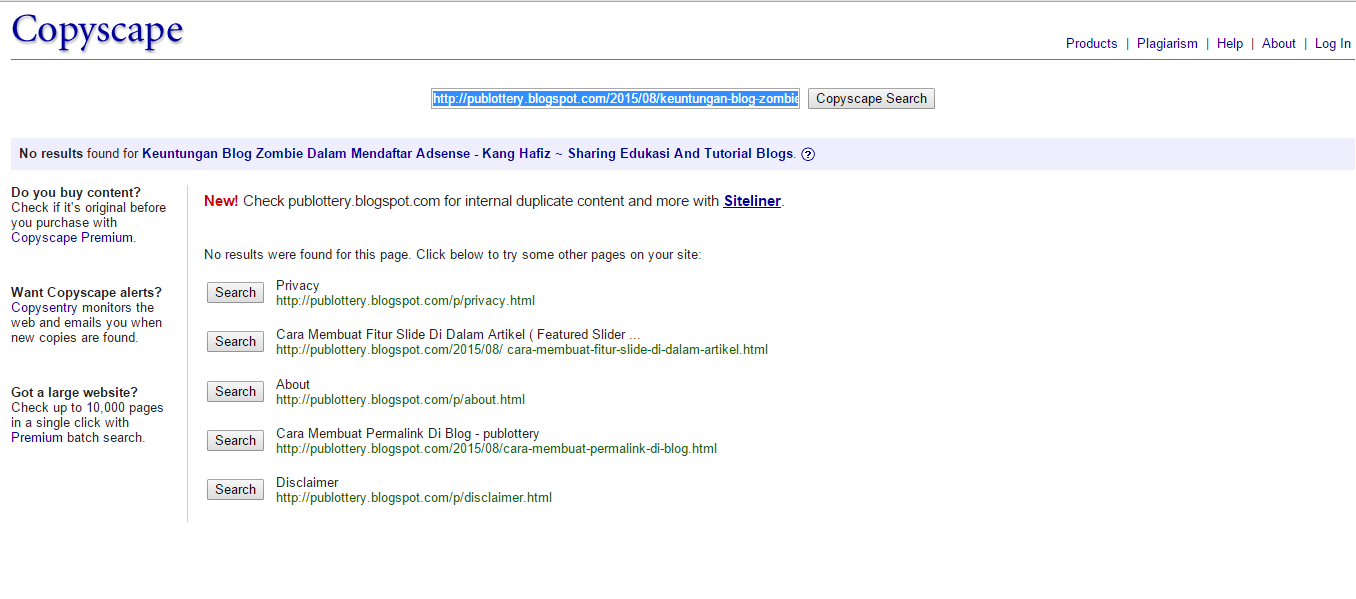Click Cara Membuat Permalink Di Blog title
The width and height of the screenshot is (1356, 599).
pyautogui.click(x=408, y=433)
